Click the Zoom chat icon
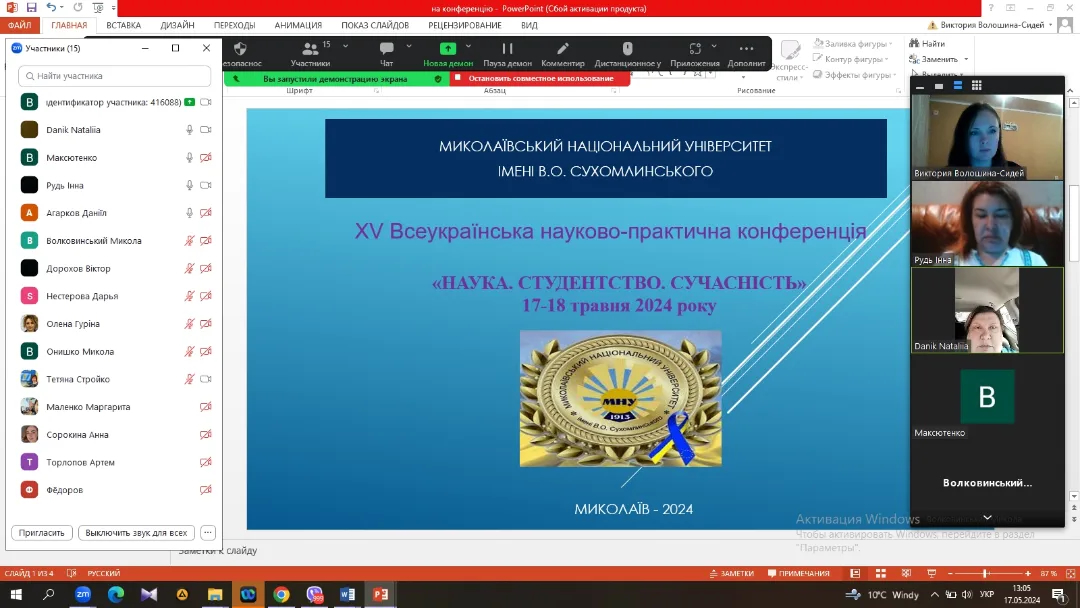Viewport: 1080px width, 608px height. pos(386,49)
